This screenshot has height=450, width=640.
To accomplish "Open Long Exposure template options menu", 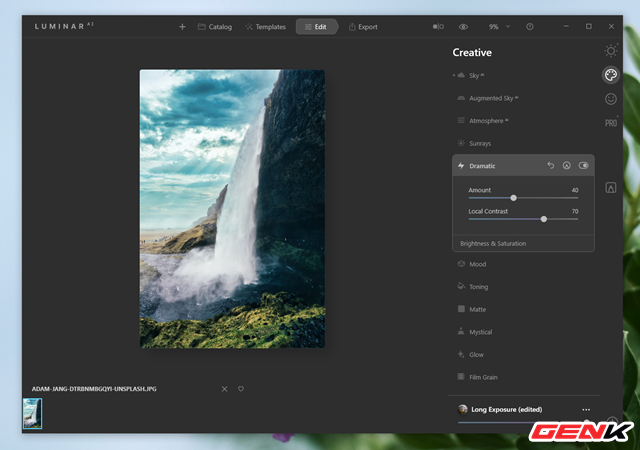I will (586, 410).
